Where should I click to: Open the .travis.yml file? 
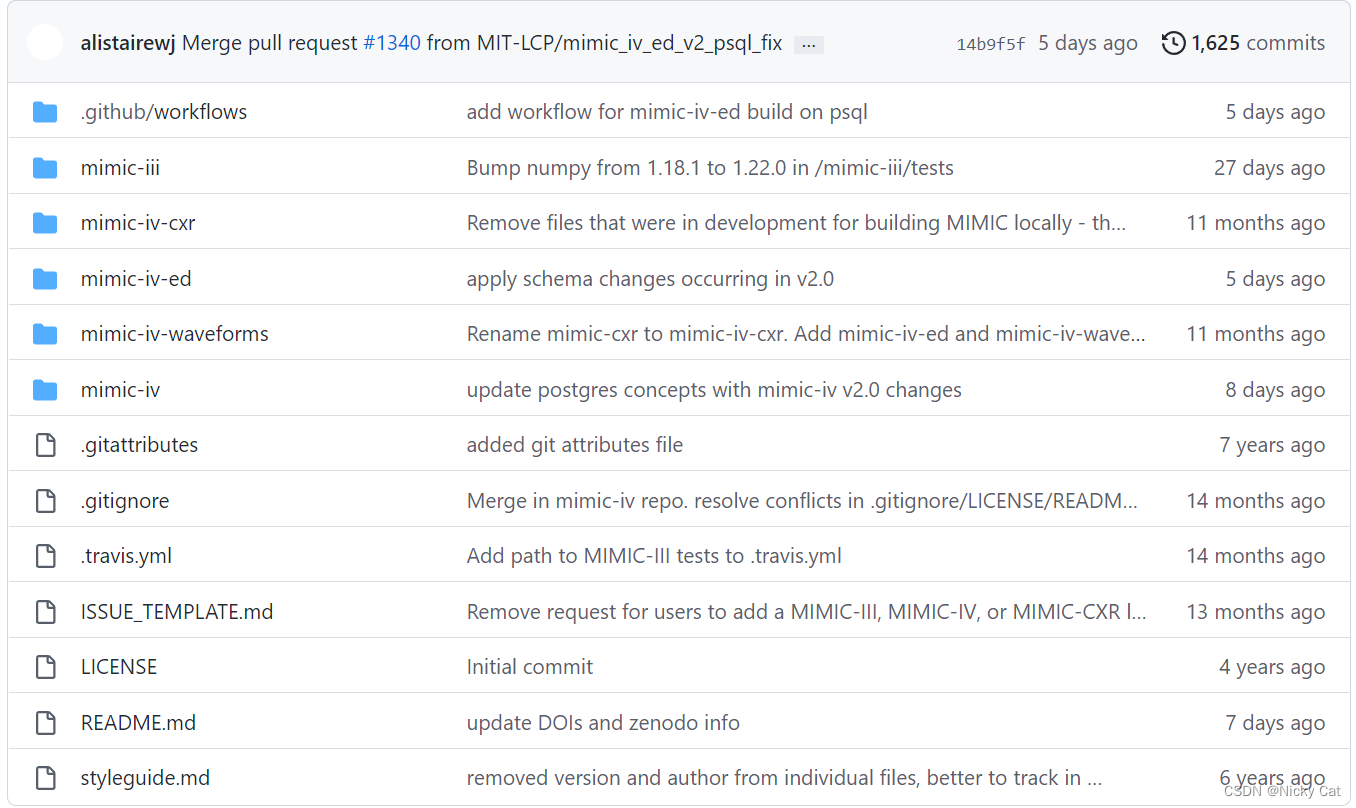click(x=126, y=555)
